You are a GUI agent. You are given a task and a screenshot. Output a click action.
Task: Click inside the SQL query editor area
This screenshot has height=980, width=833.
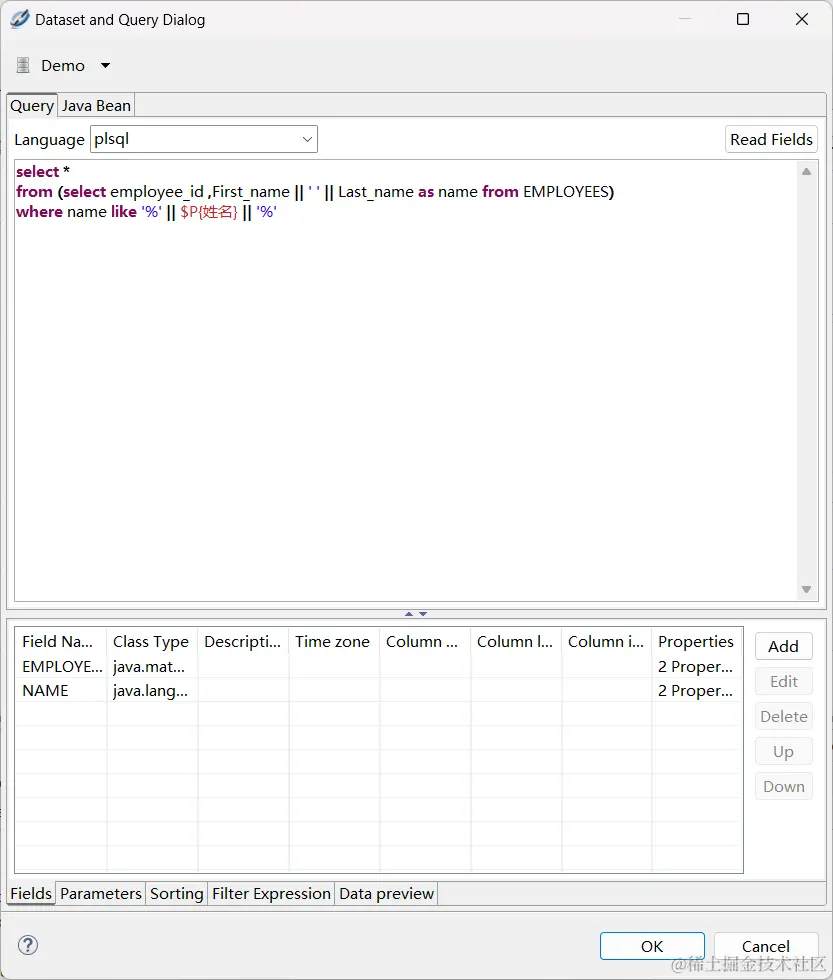point(406,380)
